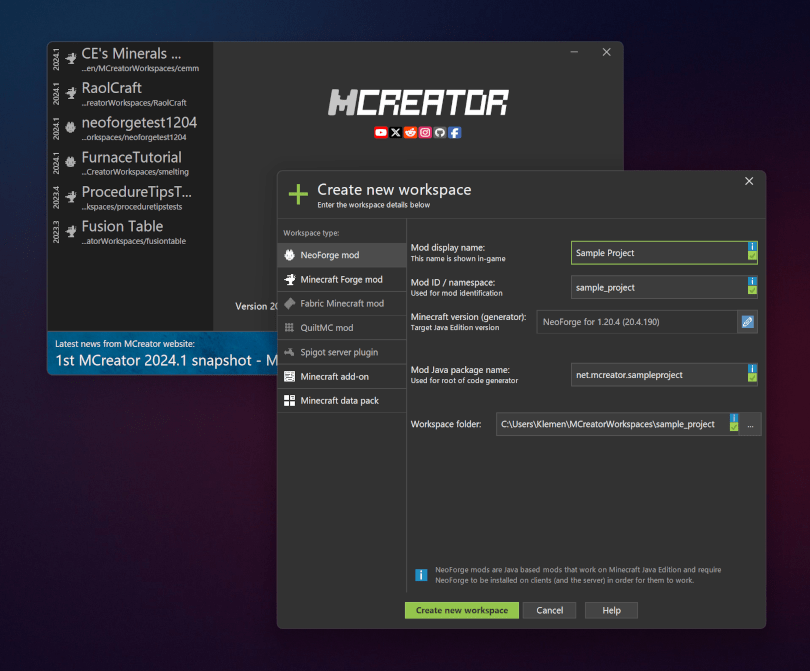The height and width of the screenshot is (671, 810).
Task: Click Help button in dialog
Action: pyautogui.click(x=612, y=611)
